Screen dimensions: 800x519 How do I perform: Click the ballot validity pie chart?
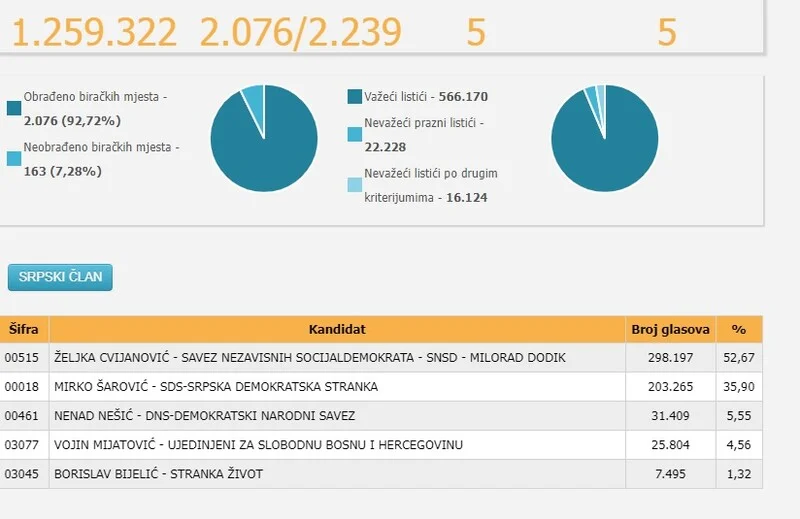[605, 139]
